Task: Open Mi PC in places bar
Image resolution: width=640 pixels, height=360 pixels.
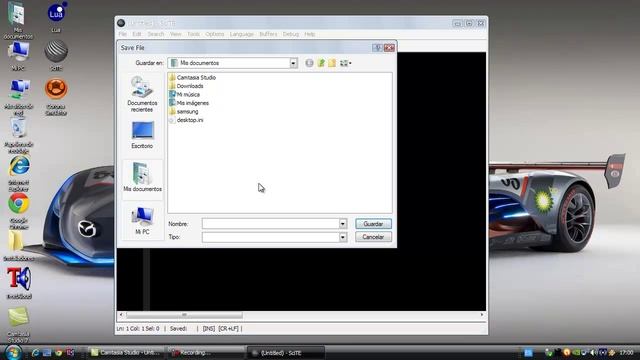Action: 142,221
